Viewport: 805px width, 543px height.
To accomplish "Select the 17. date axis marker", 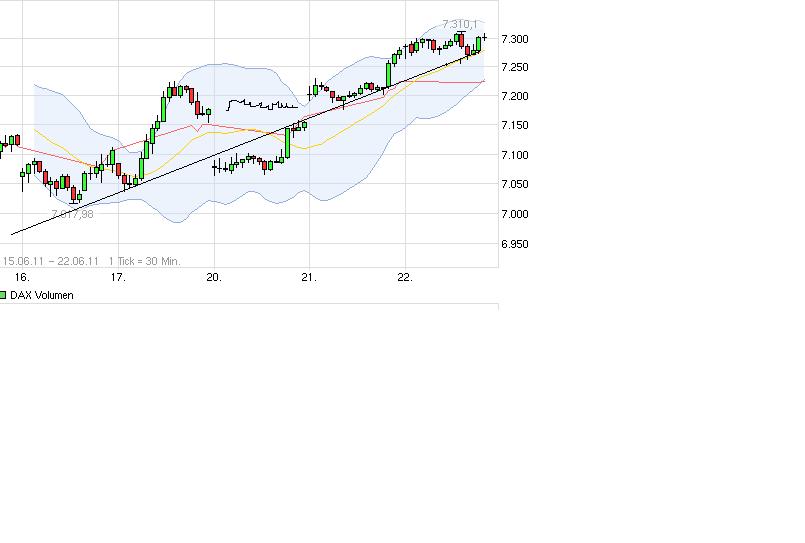I will click(118, 277).
